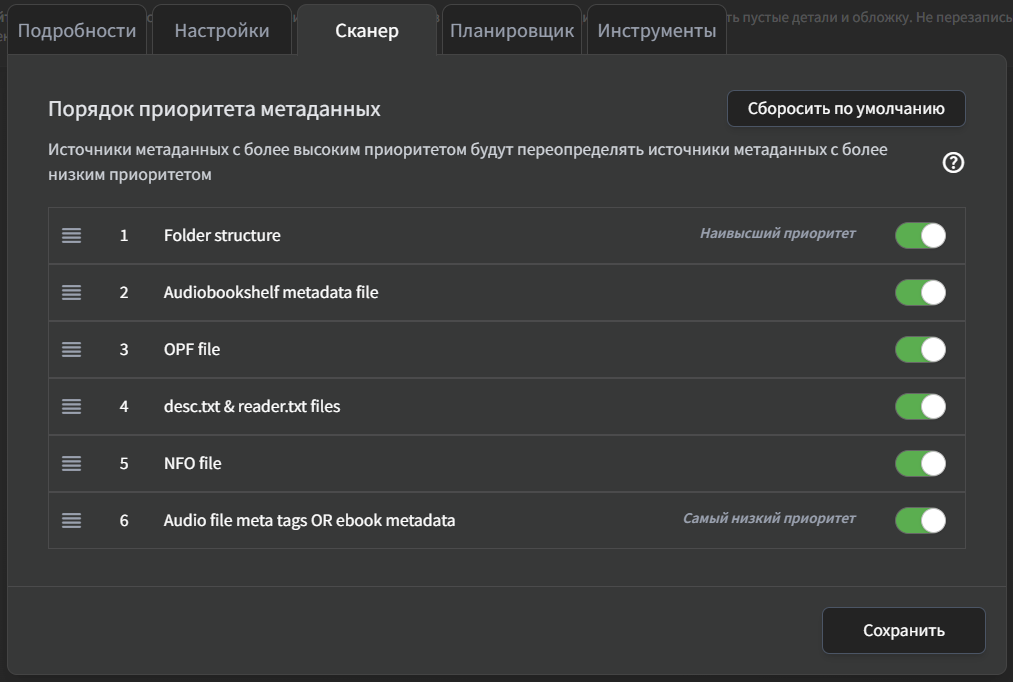The width and height of the screenshot is (1013, 682).
Task: Switch to the Настройки tab
Action: pos(221,31)
